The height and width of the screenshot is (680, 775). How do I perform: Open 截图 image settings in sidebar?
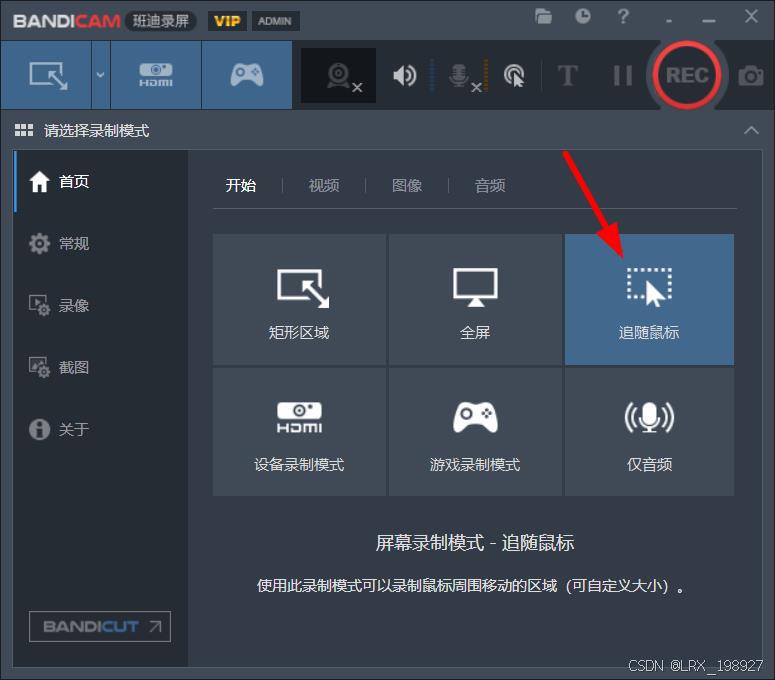tap(101, 367)
